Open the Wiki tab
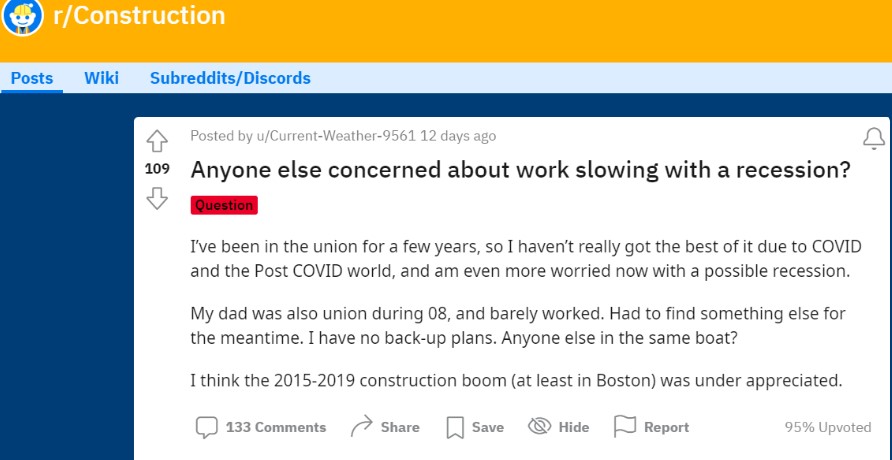Viewport: 892px width, 460px height. 101,78
